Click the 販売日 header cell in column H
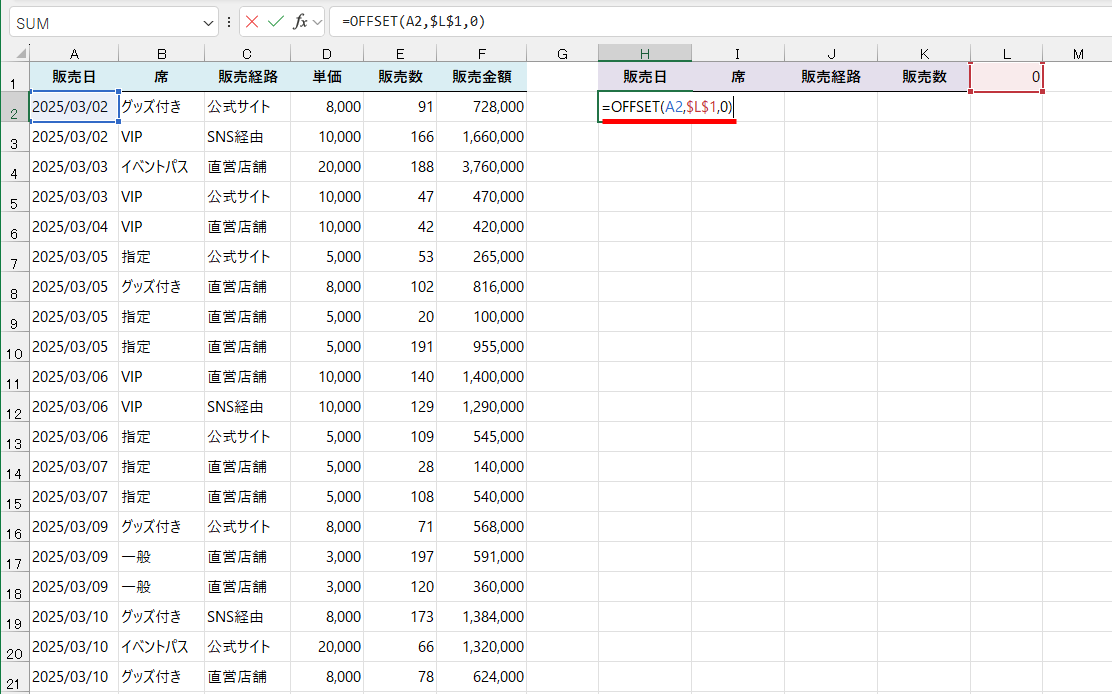This screenshot has height=694, width=1112. 645,75
